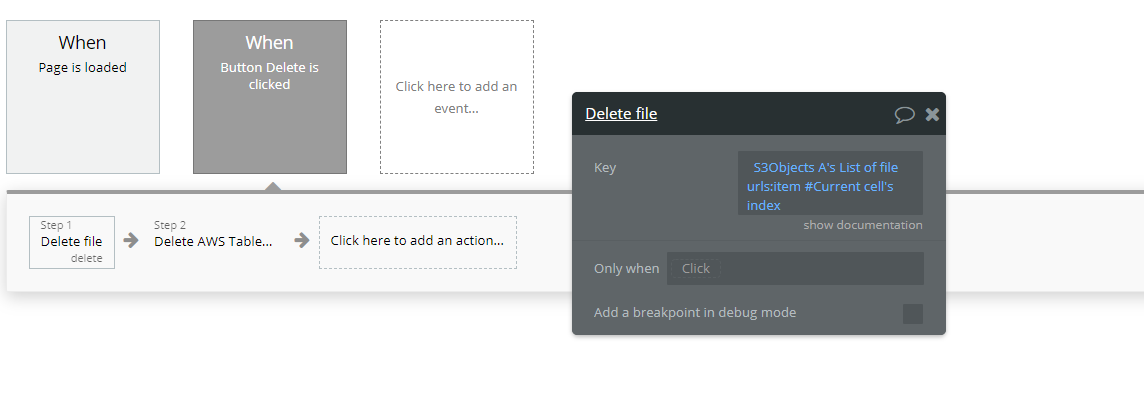Click the triangle pointer beneath the selected event
Viewport: 1144px width, 406px height.
272,187
